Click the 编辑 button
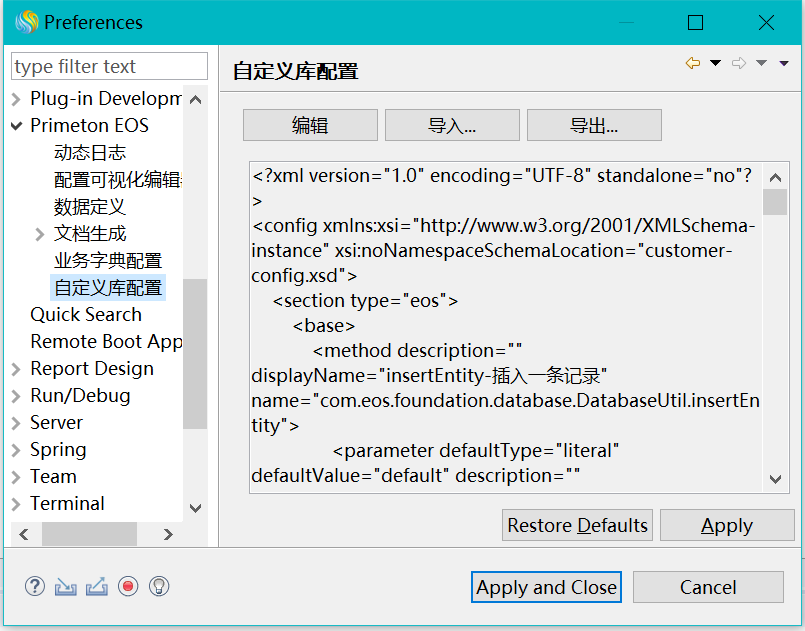The image size is (805, 631). coord(310,126)
